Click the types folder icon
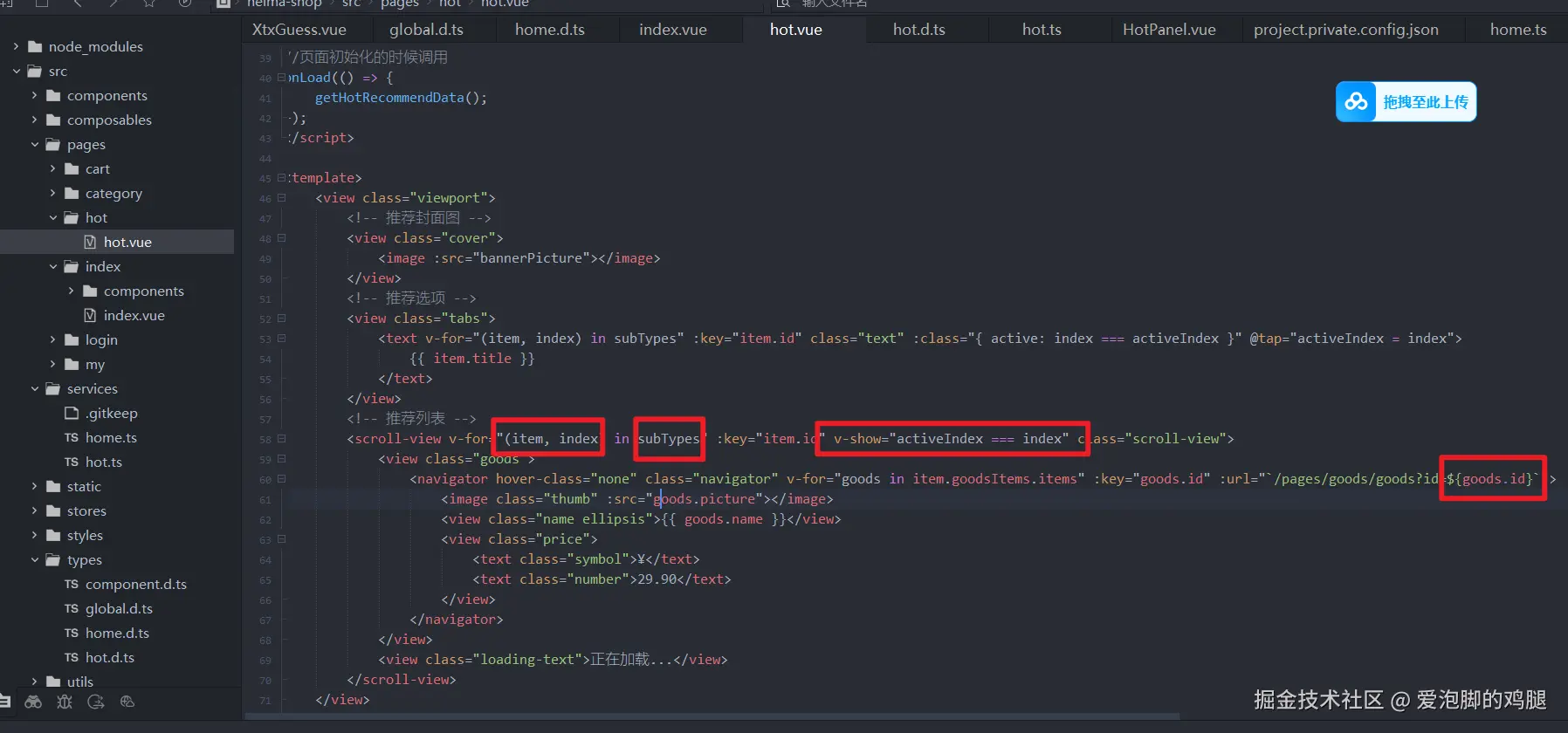The image size is (1568, 733). tap(53, 559)
